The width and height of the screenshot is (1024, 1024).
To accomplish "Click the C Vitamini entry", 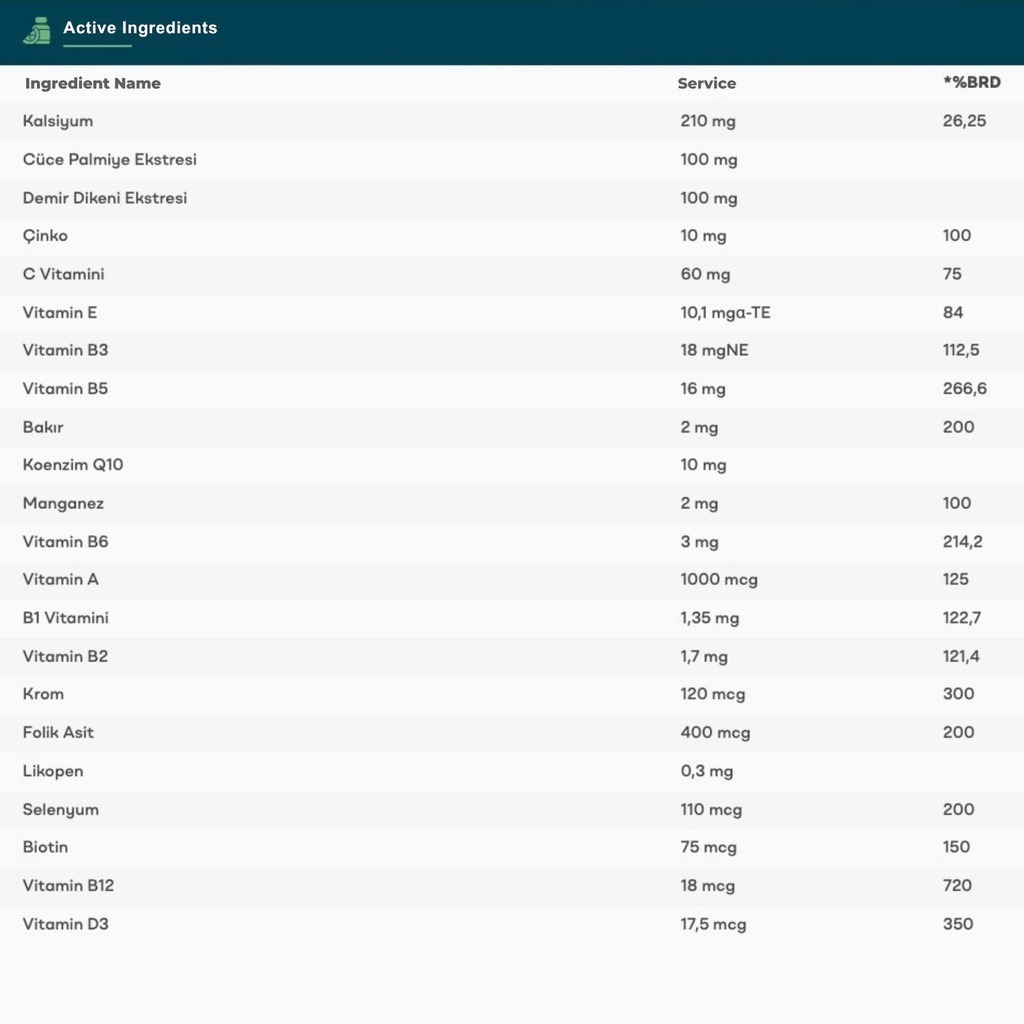I will click(x=63, y=274).
